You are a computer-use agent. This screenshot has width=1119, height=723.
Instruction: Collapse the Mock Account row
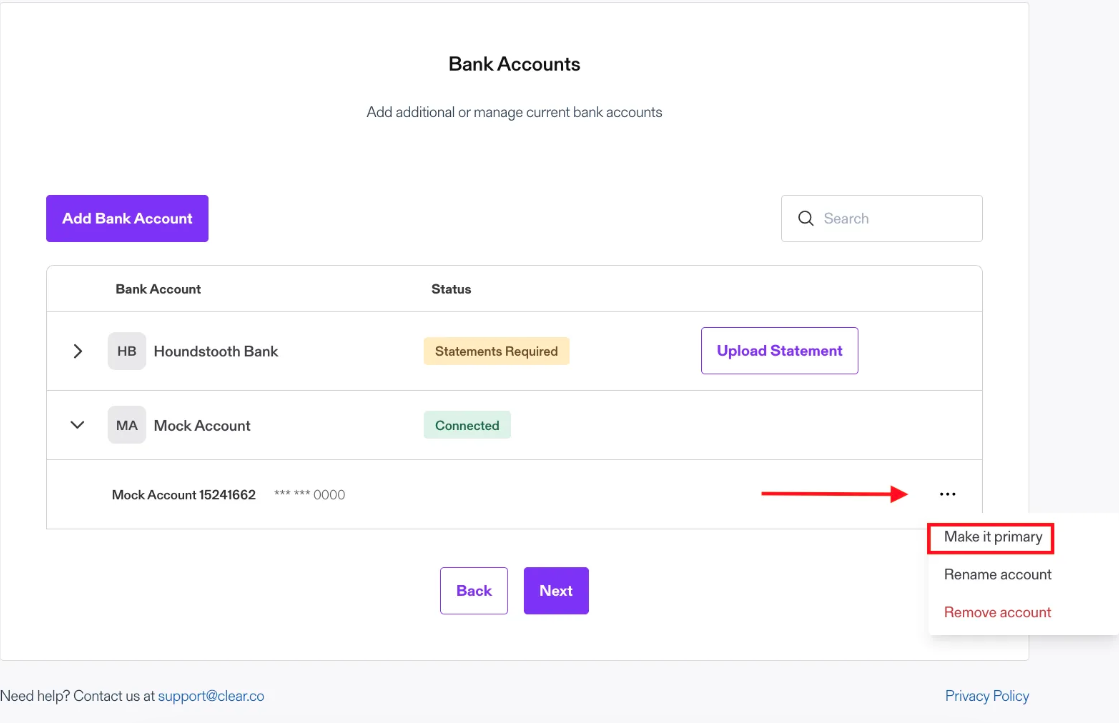pyautogui.click(x=78, y=425)
